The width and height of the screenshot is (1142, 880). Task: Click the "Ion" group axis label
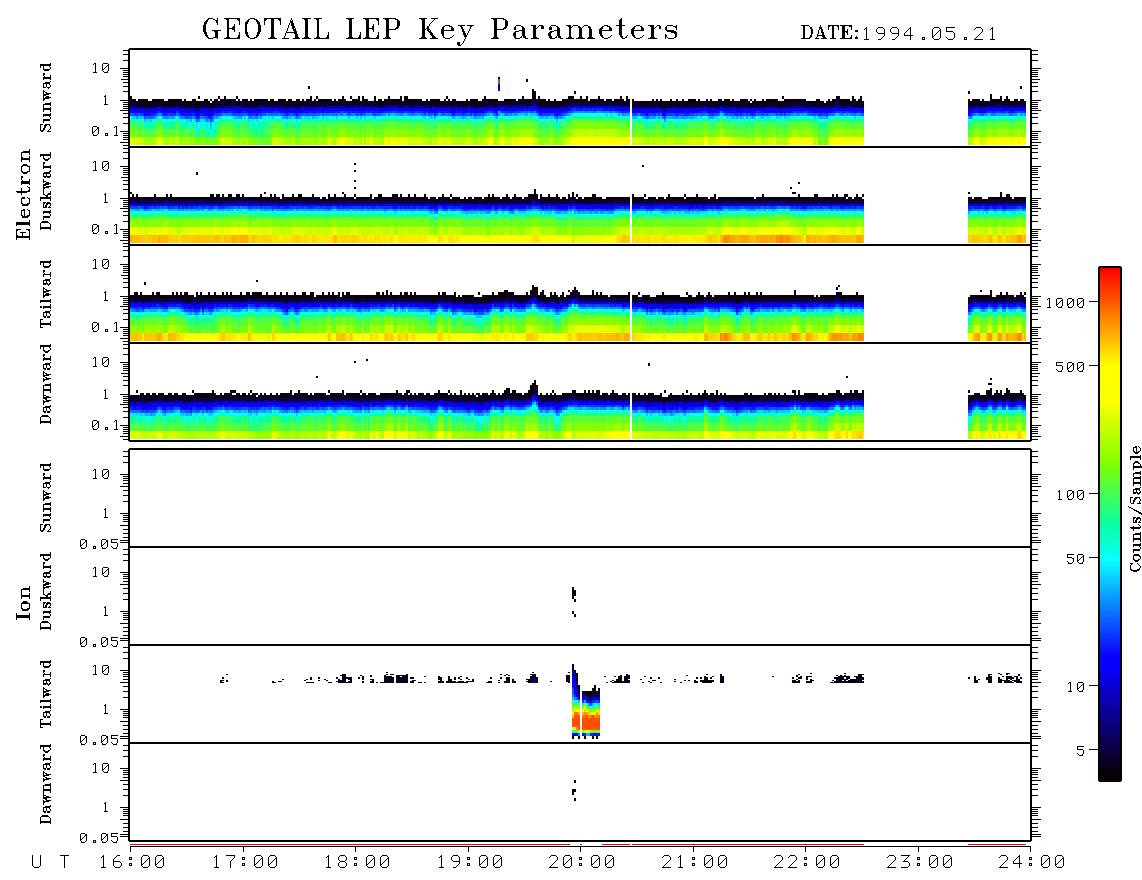(24, 602)
